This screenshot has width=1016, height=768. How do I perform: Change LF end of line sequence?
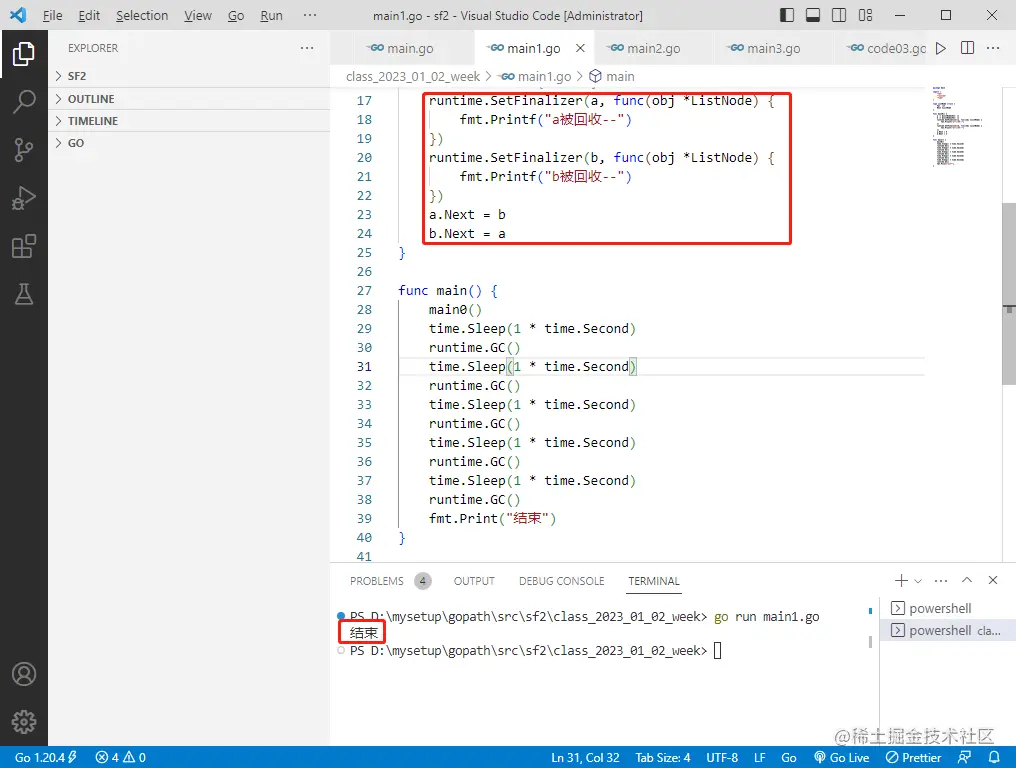[759, 757]
